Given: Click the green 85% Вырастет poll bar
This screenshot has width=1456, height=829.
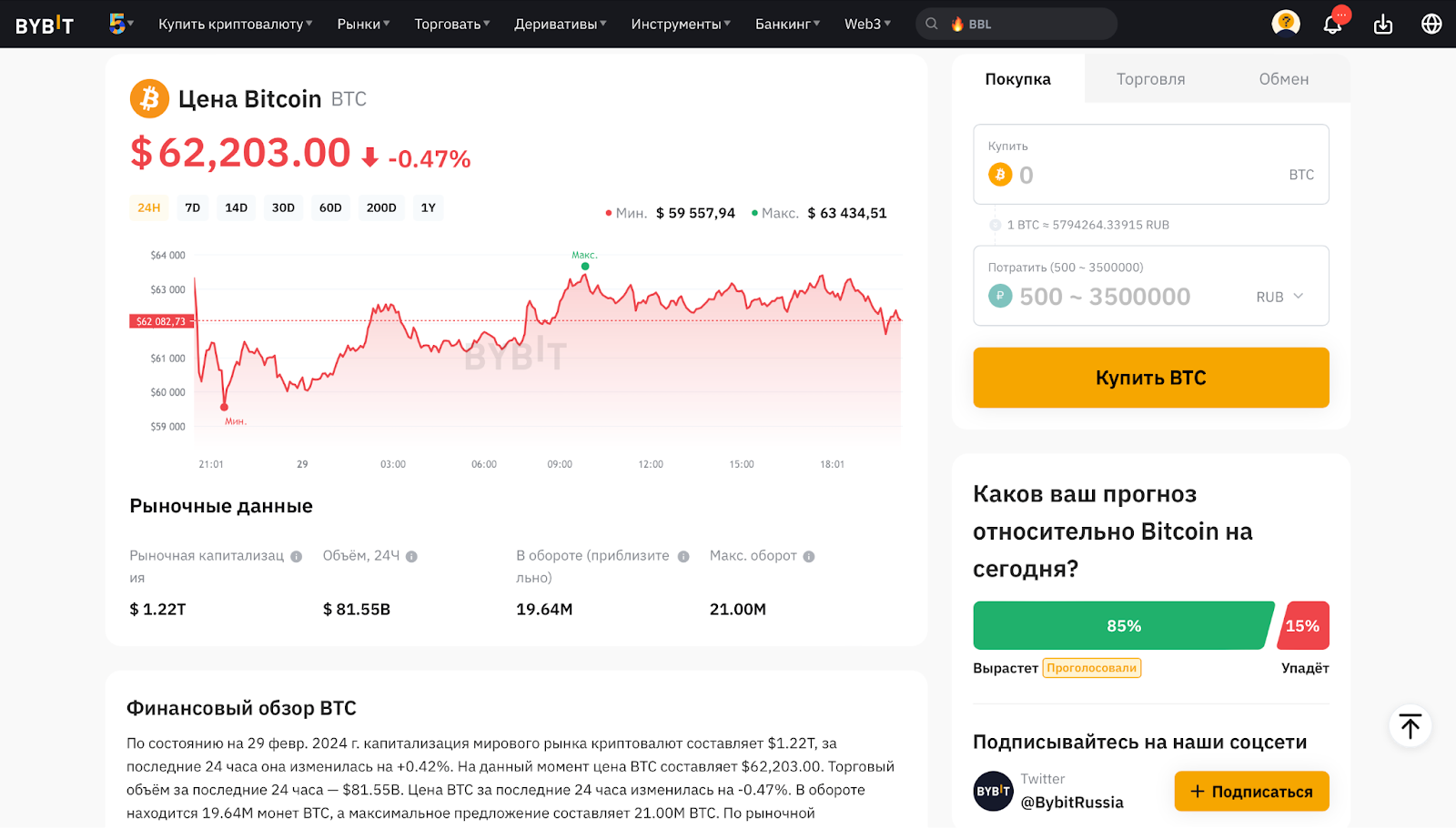Looking at the screenshot, I should 1123,625.
